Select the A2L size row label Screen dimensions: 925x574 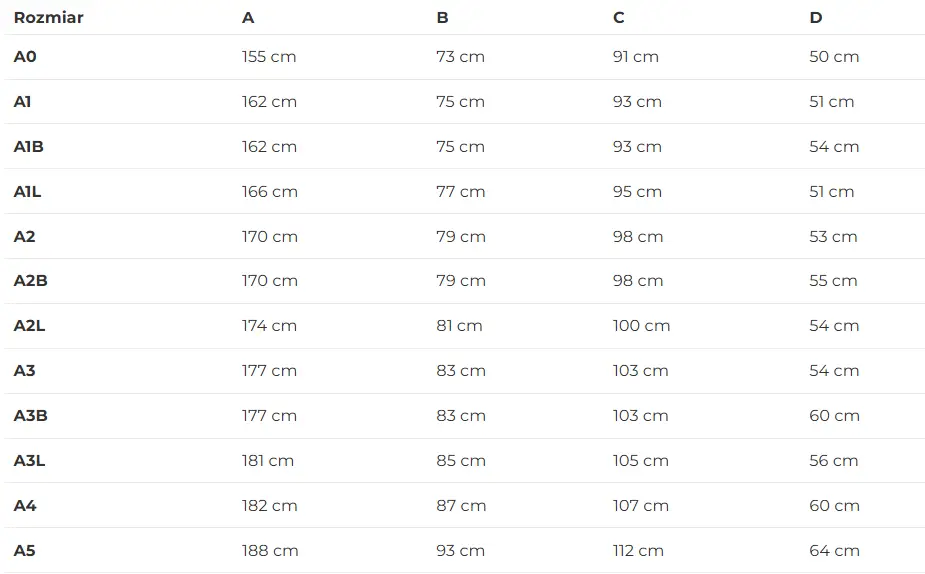point(30,326)
